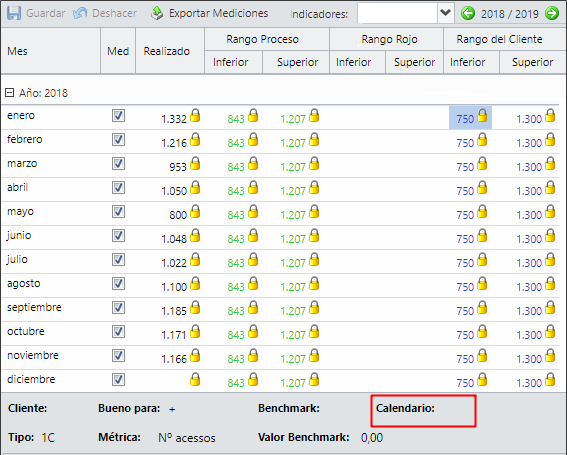567x455 pixels.
Task: Select septiembre's Realizado value 1.185
Action: [174, 311]
